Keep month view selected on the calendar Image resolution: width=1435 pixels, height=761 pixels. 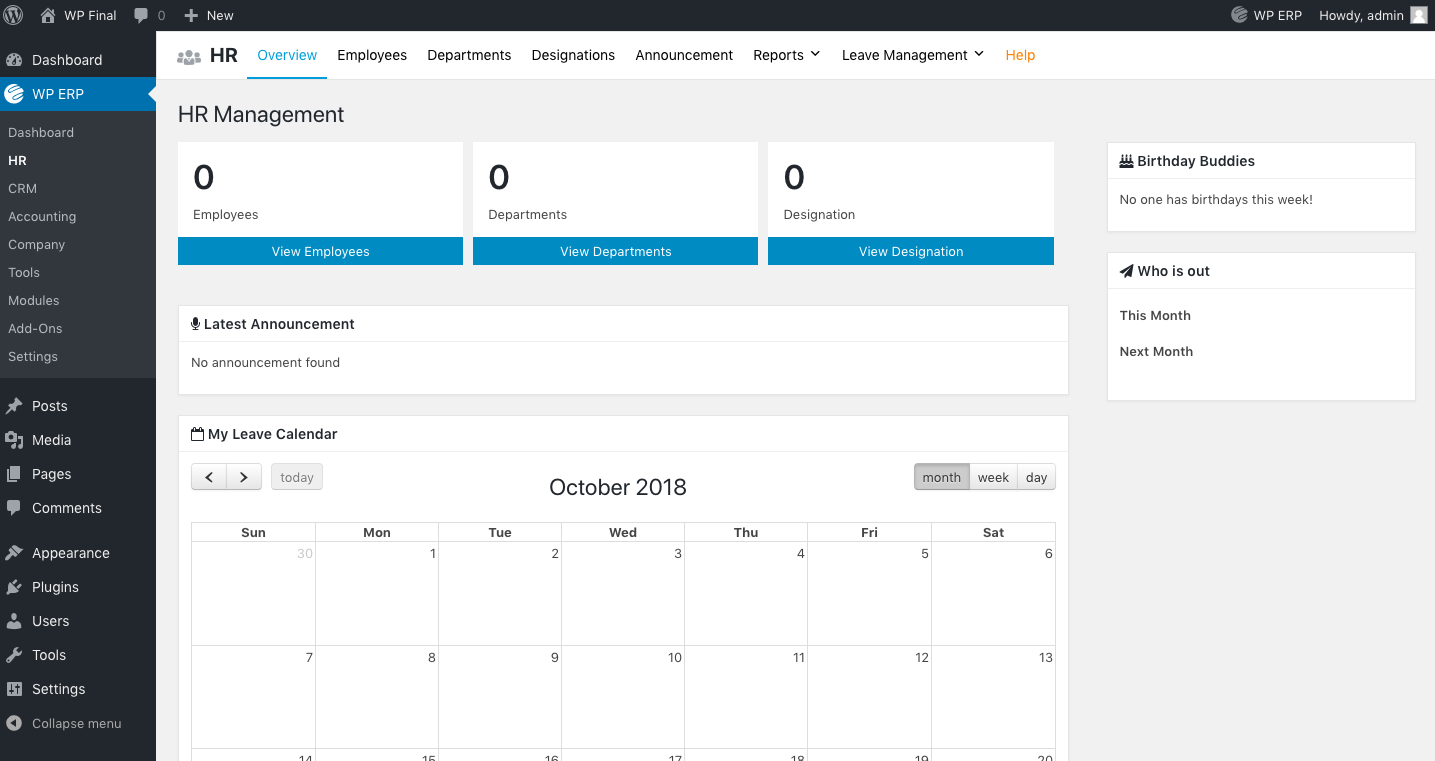tap(941, 477)
